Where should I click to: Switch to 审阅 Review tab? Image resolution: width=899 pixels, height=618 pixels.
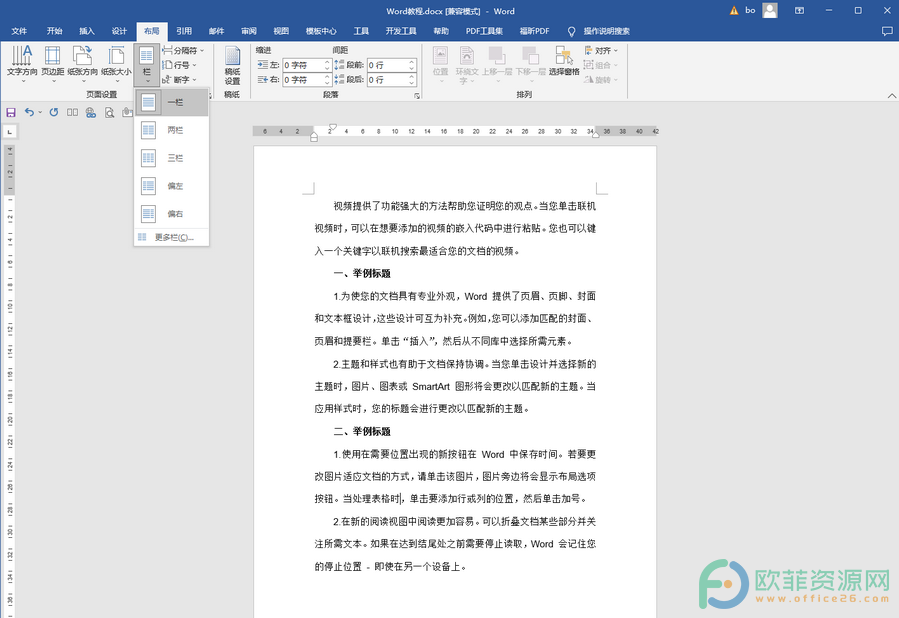pos(249,31)
